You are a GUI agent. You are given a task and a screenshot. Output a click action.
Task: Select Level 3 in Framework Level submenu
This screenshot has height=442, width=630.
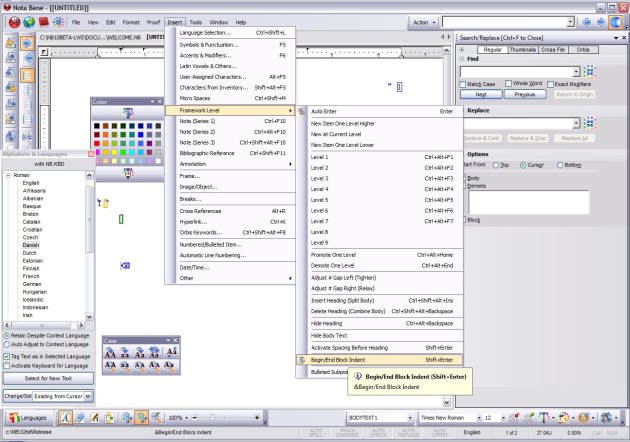[x=382, y=178]
